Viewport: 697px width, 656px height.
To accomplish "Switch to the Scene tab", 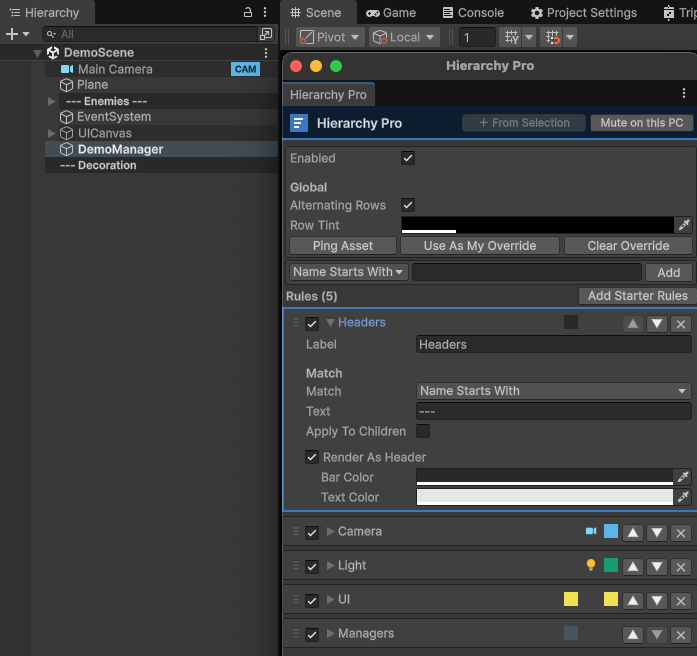I will pyautogui.click(x=316, y=12).
